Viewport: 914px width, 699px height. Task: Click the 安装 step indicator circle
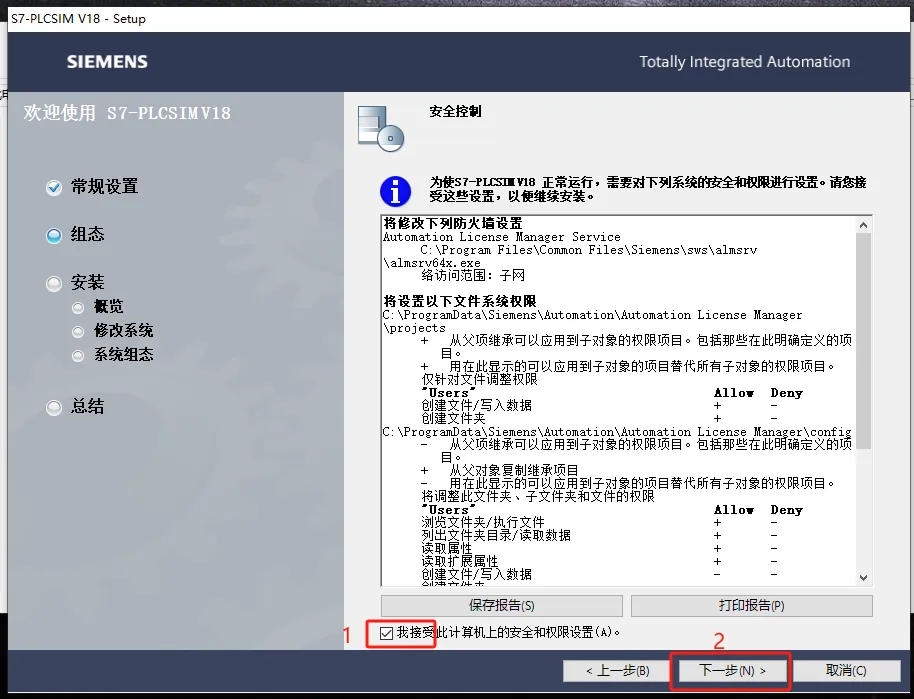[54, 283]
